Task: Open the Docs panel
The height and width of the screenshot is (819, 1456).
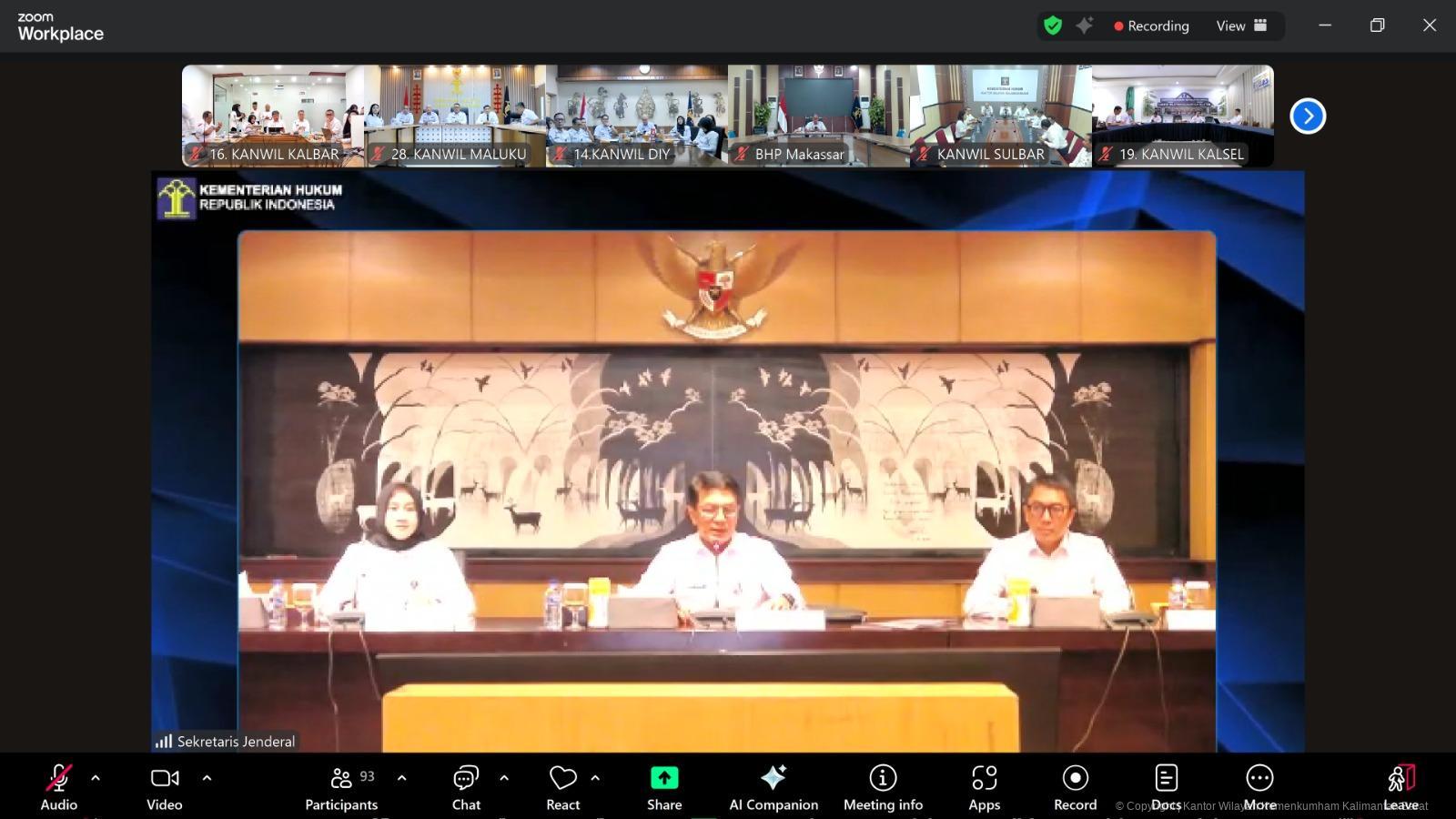Action: (x=1166, y=787)
